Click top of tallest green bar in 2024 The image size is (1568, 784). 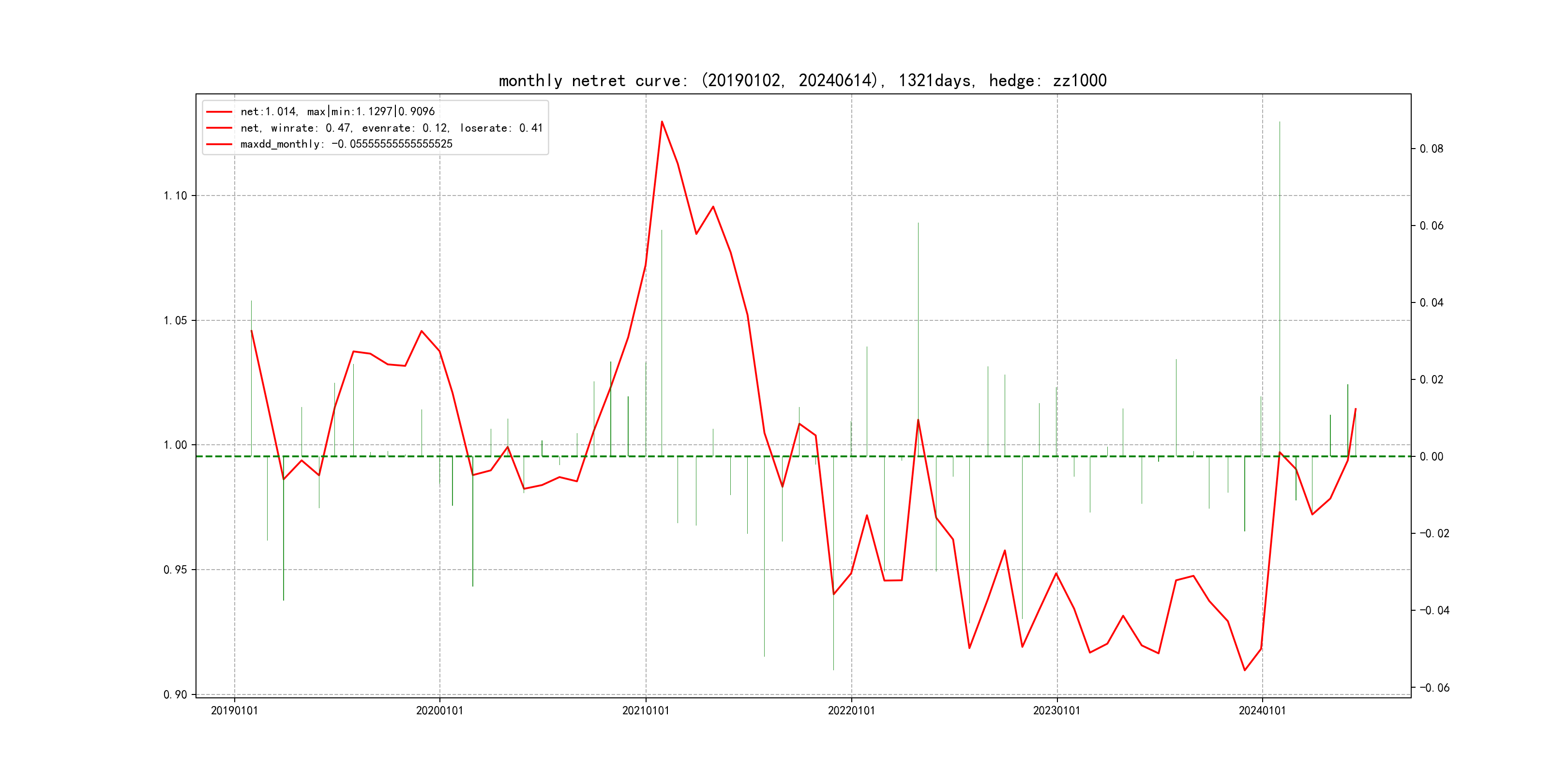(1280, 122)
